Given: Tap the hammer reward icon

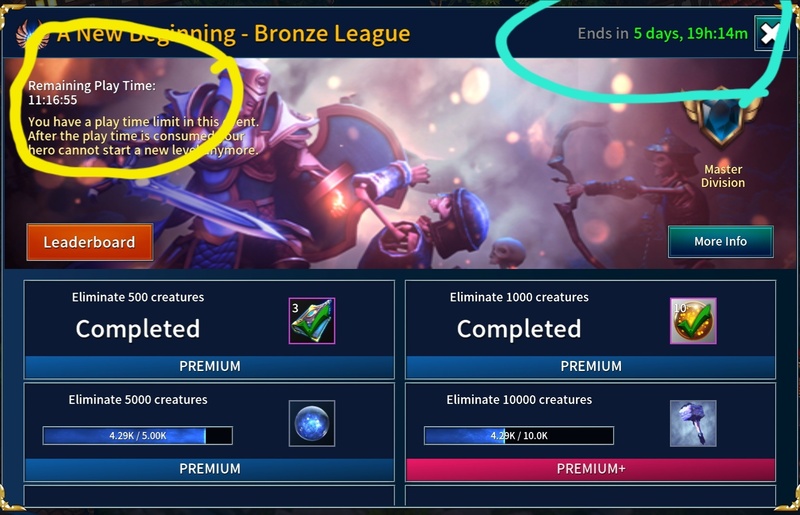Looking at the screenshot, I should [x=693, y=423].
